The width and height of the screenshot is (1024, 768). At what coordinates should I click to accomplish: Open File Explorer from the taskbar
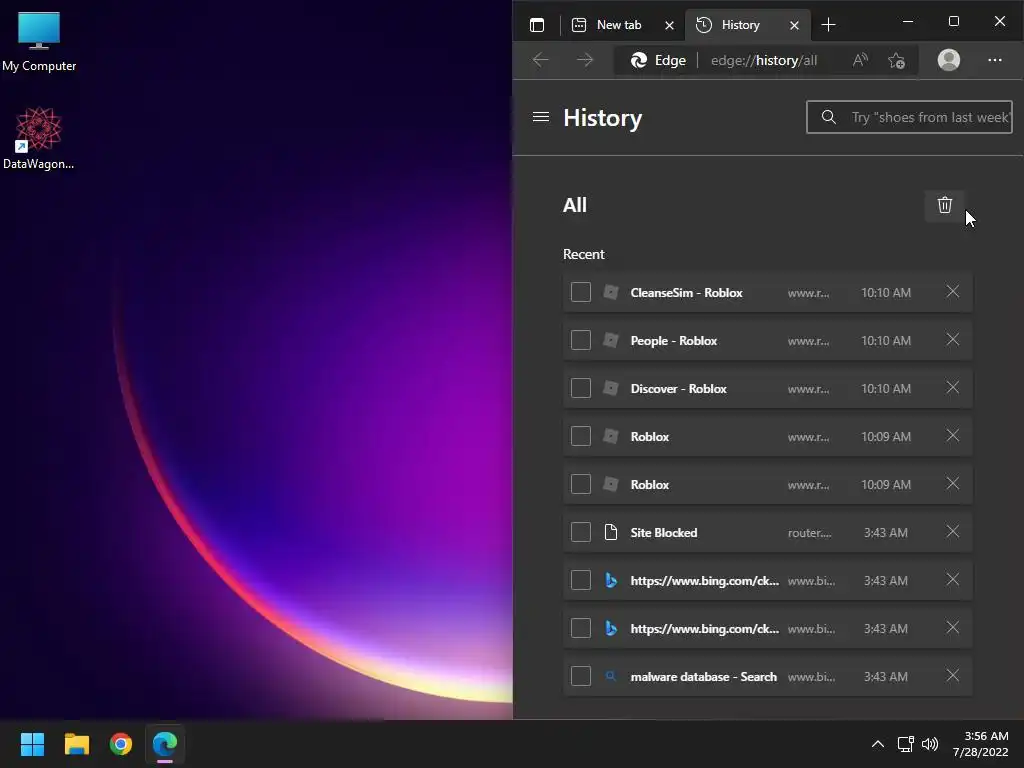[x=76, y=744]
